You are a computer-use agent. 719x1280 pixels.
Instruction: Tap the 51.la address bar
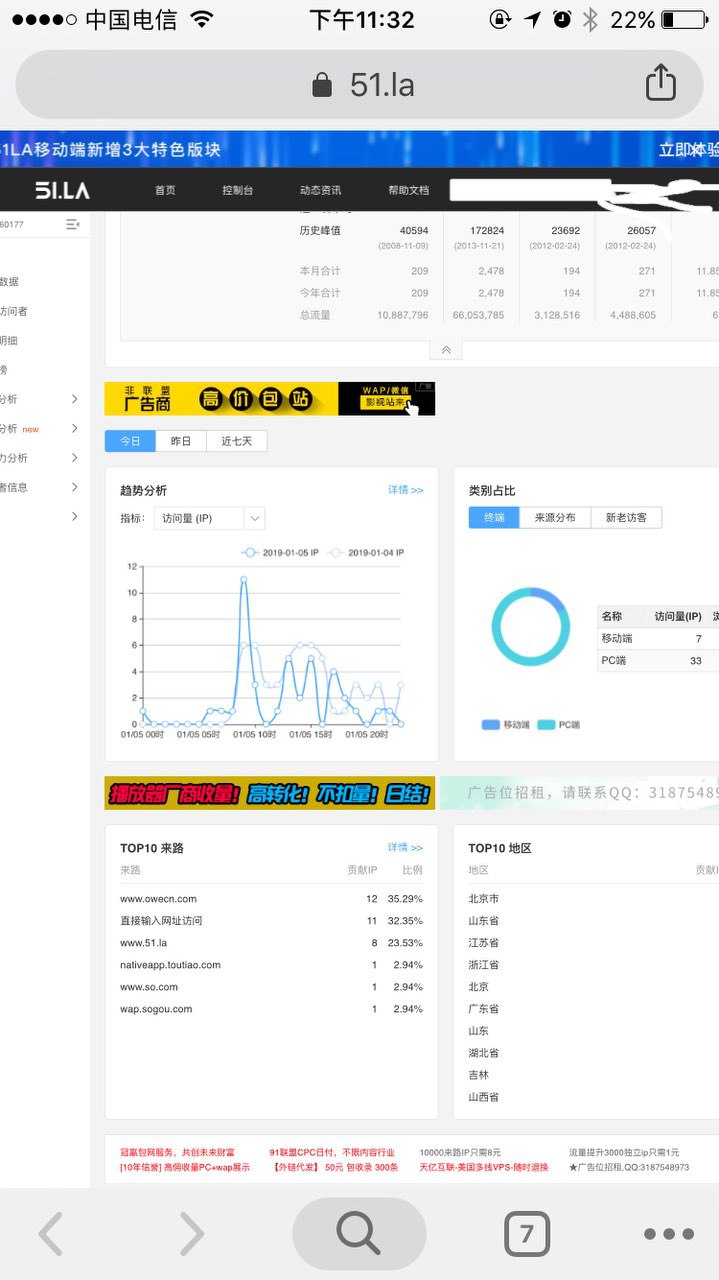pyautogui.click(x=360, y=85)
